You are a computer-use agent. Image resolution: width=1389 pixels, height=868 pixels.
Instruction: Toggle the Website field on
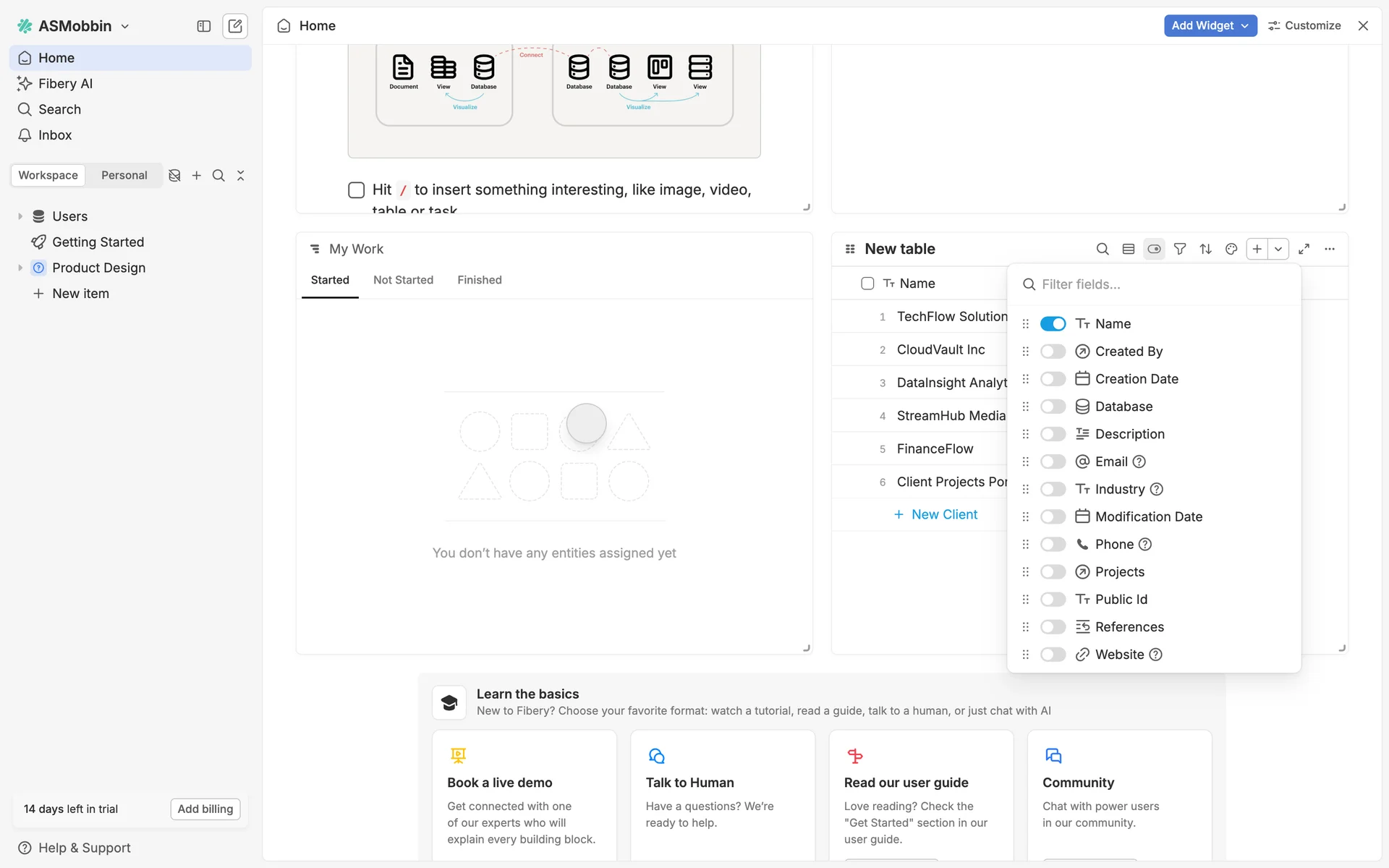coord(1053,655)
